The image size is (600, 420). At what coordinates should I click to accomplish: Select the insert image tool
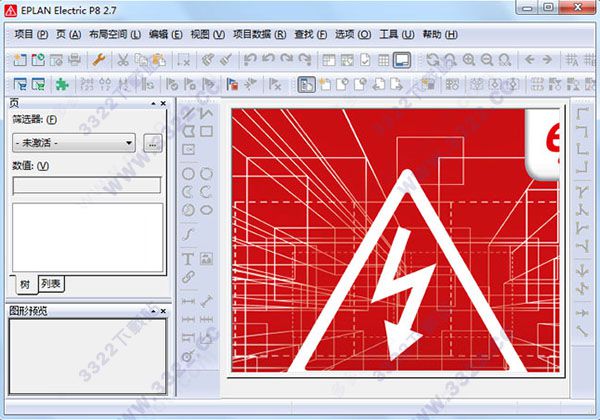pos(206,259)
